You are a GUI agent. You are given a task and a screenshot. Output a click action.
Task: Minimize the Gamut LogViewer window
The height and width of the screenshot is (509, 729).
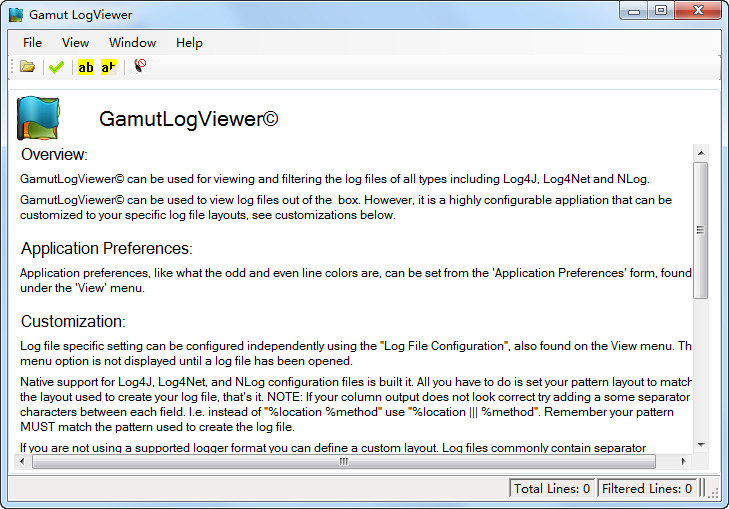(634, 10)
